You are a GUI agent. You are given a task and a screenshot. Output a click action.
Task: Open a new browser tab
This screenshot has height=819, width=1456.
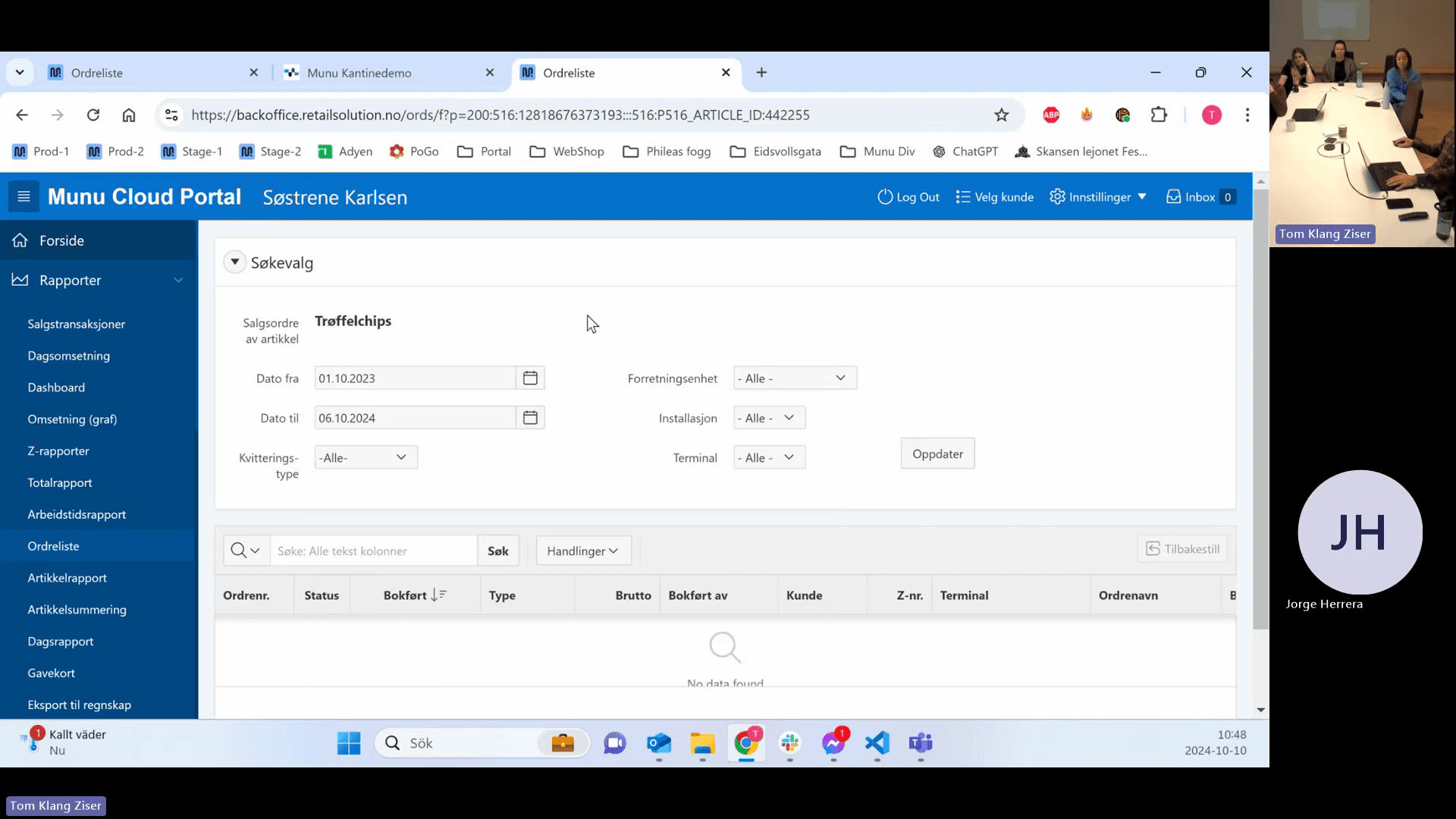click(761, 73)
